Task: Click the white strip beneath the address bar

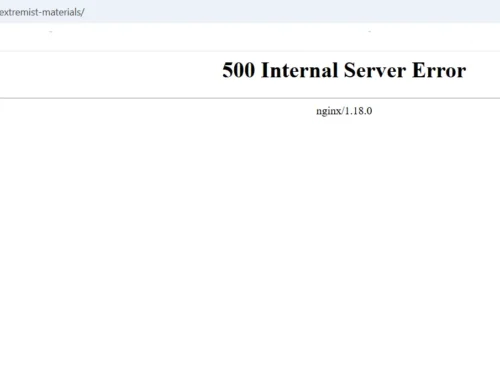Action: click(x=250, y=37)
